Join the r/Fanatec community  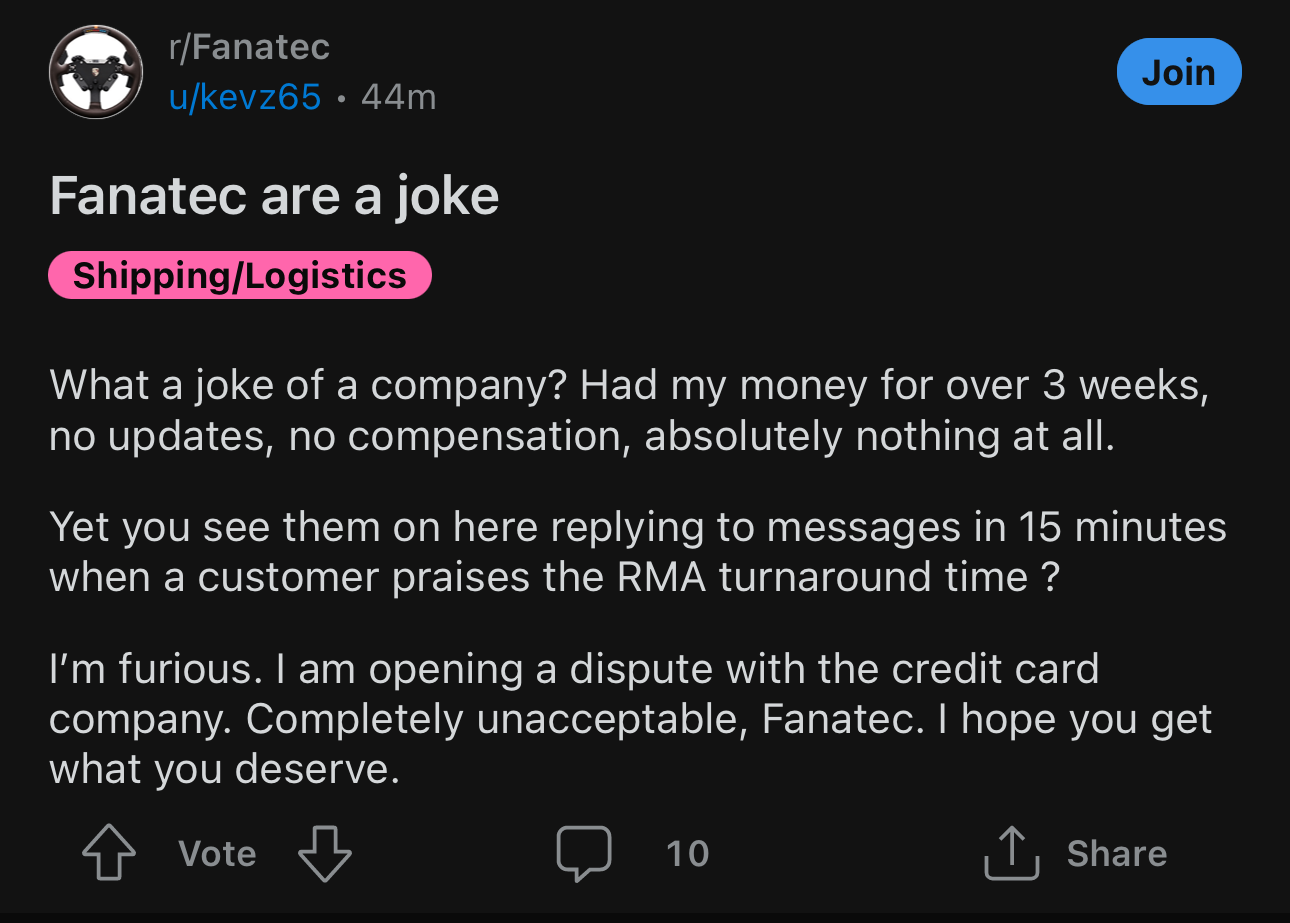(x=1178, y=72)
